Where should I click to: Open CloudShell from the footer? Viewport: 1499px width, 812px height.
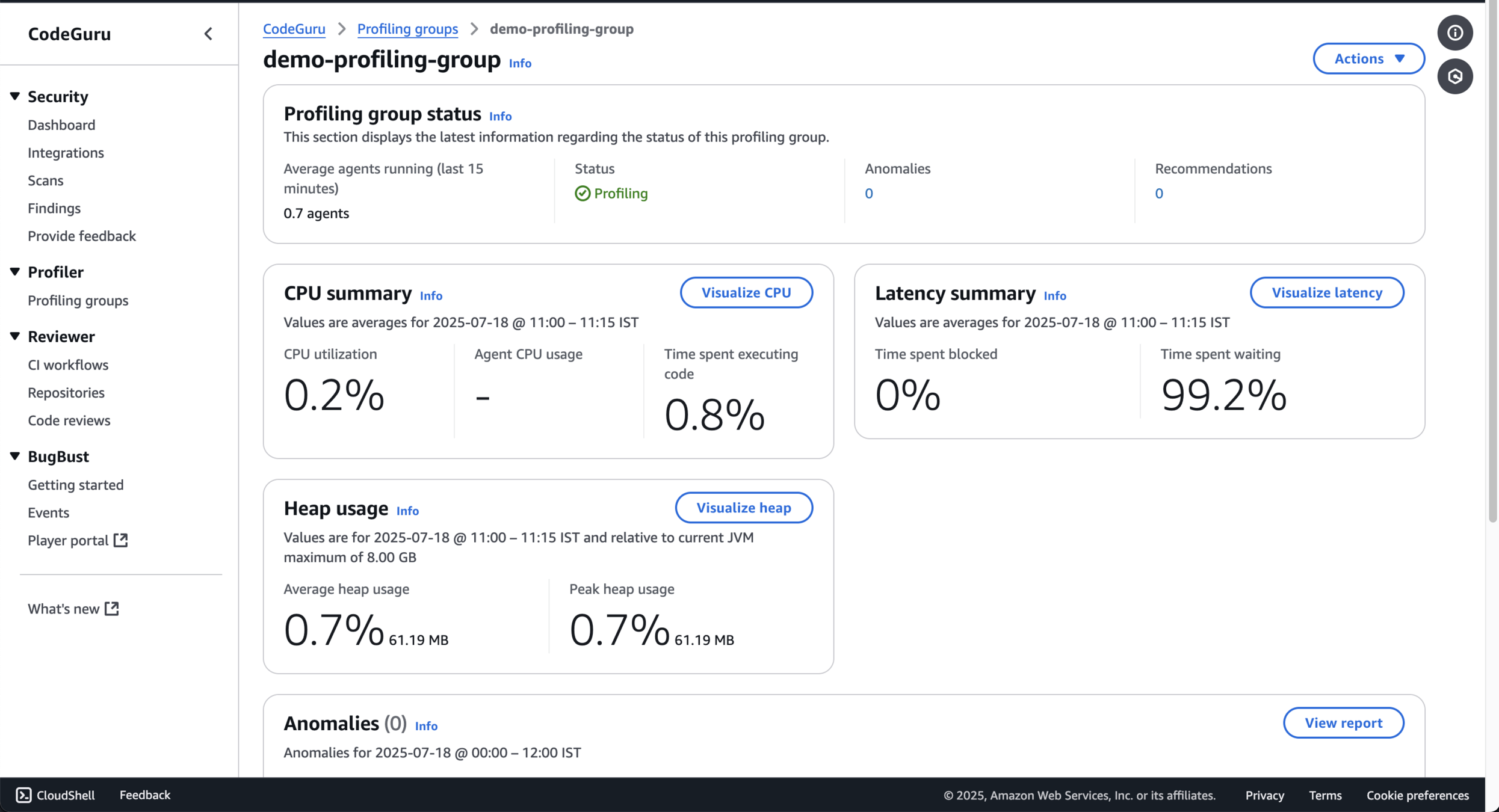[55, 795]
